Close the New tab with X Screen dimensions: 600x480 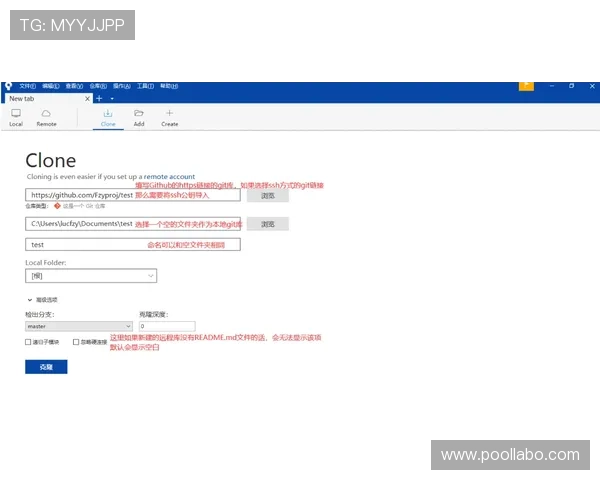[x=87, y=99]
